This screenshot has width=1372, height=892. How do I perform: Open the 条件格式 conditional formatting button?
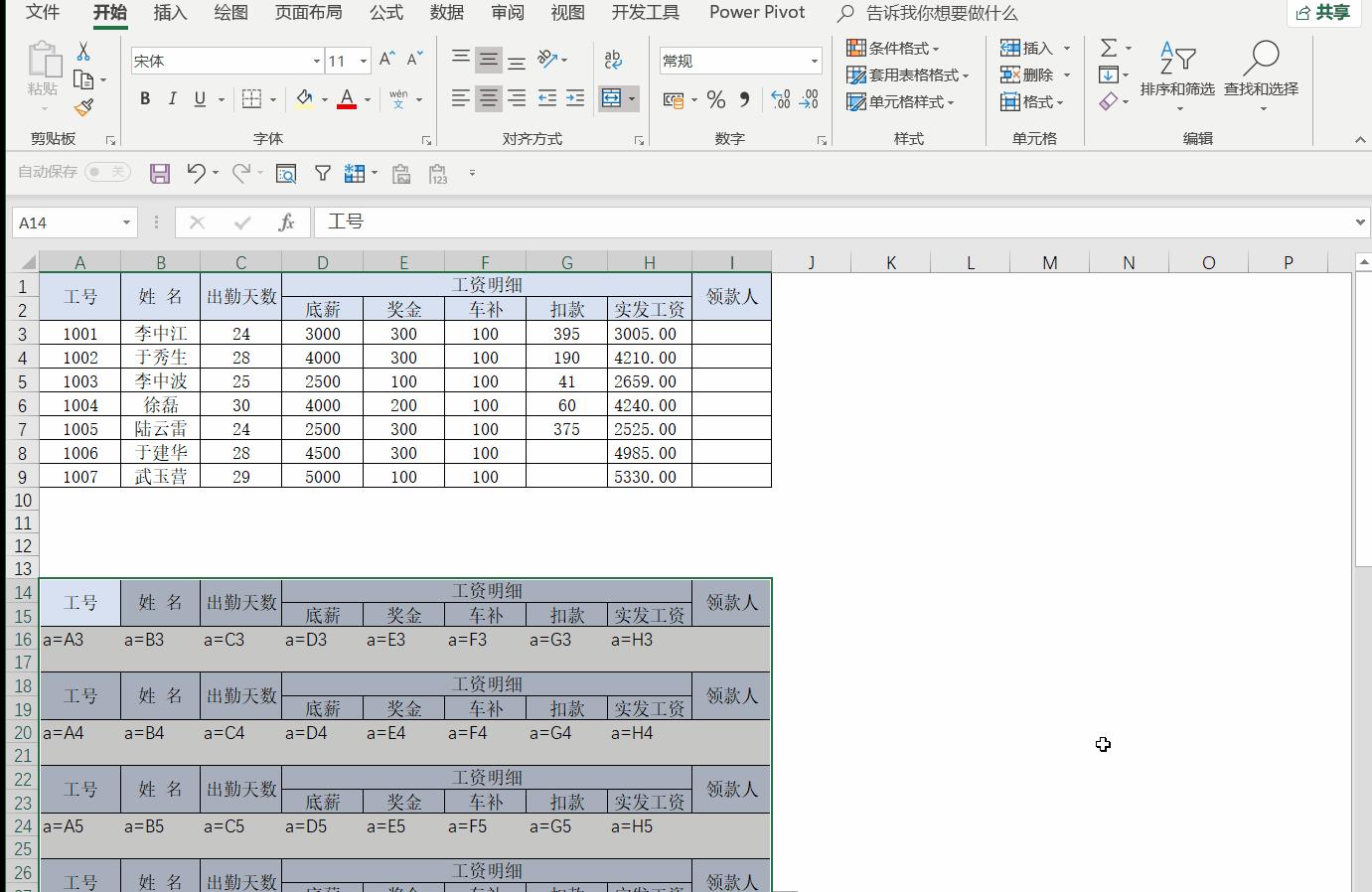(893, 48)
